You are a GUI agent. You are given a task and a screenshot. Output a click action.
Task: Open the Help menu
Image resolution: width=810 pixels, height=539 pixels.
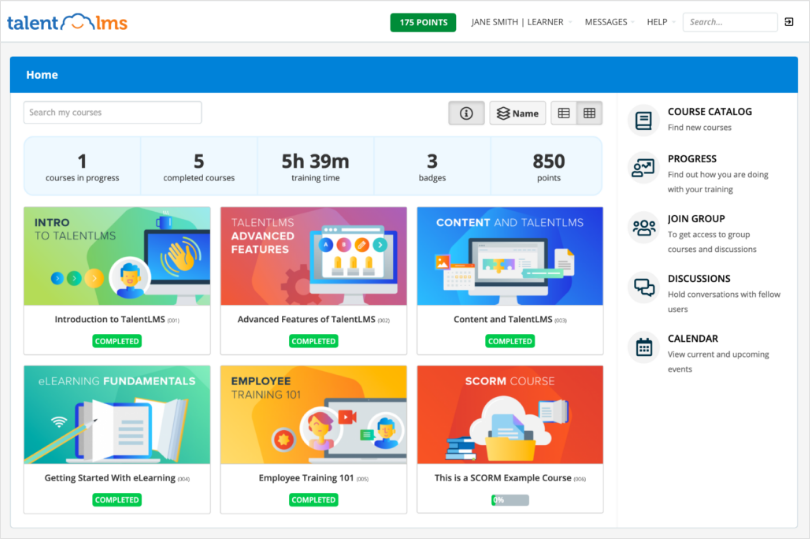point(659,22)
